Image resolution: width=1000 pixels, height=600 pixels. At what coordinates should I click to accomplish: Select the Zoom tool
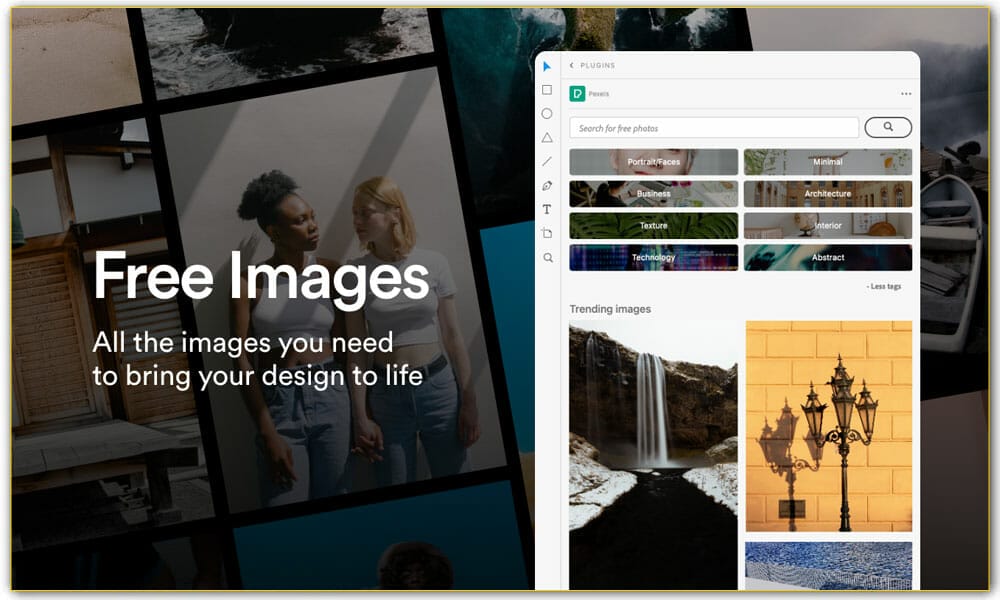coord(547,258)
